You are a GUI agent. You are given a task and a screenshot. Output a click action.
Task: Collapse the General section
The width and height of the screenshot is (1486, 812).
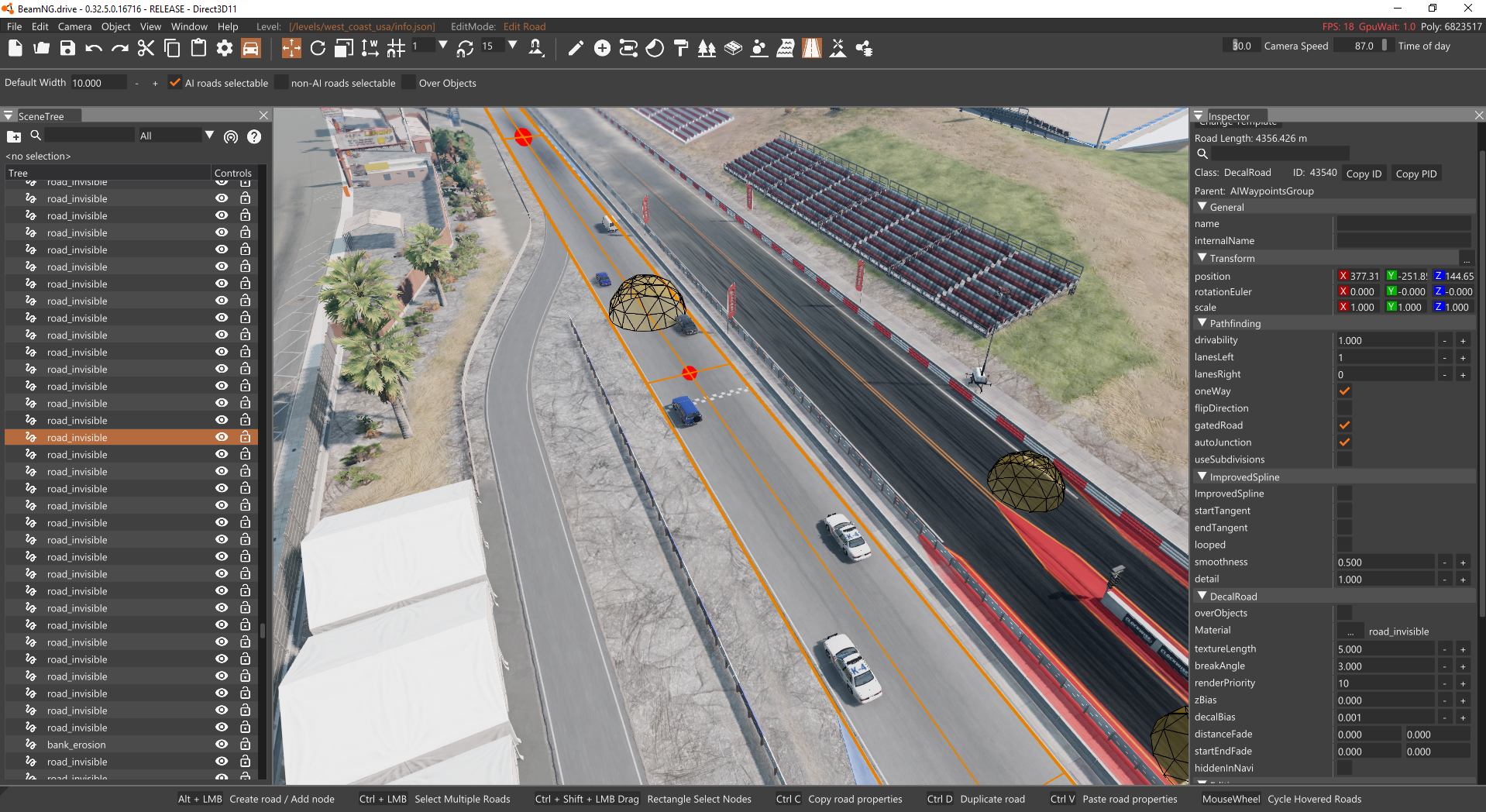pos(1202,207)
